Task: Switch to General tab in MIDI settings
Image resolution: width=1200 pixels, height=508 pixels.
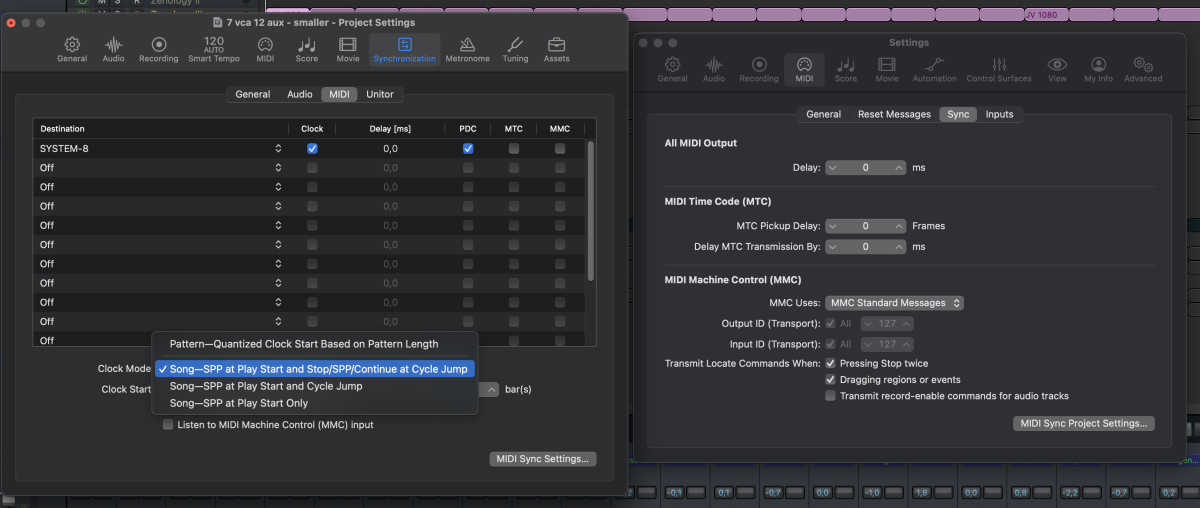Action: pos(823,114)
